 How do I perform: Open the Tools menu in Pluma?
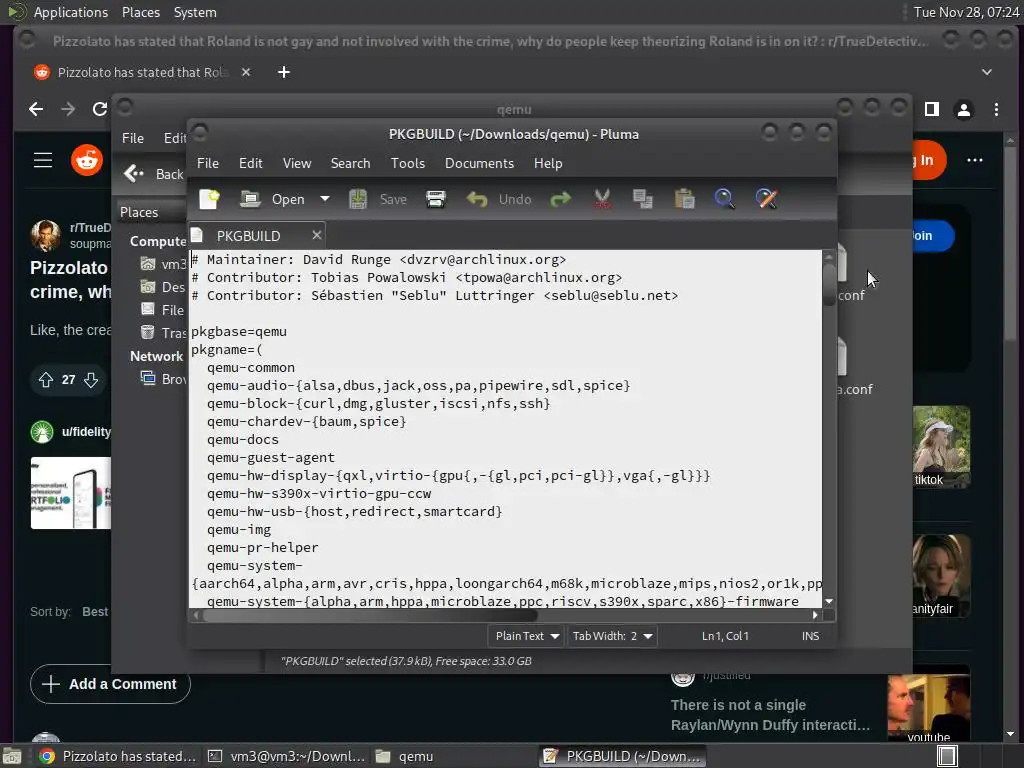point(408,163)
